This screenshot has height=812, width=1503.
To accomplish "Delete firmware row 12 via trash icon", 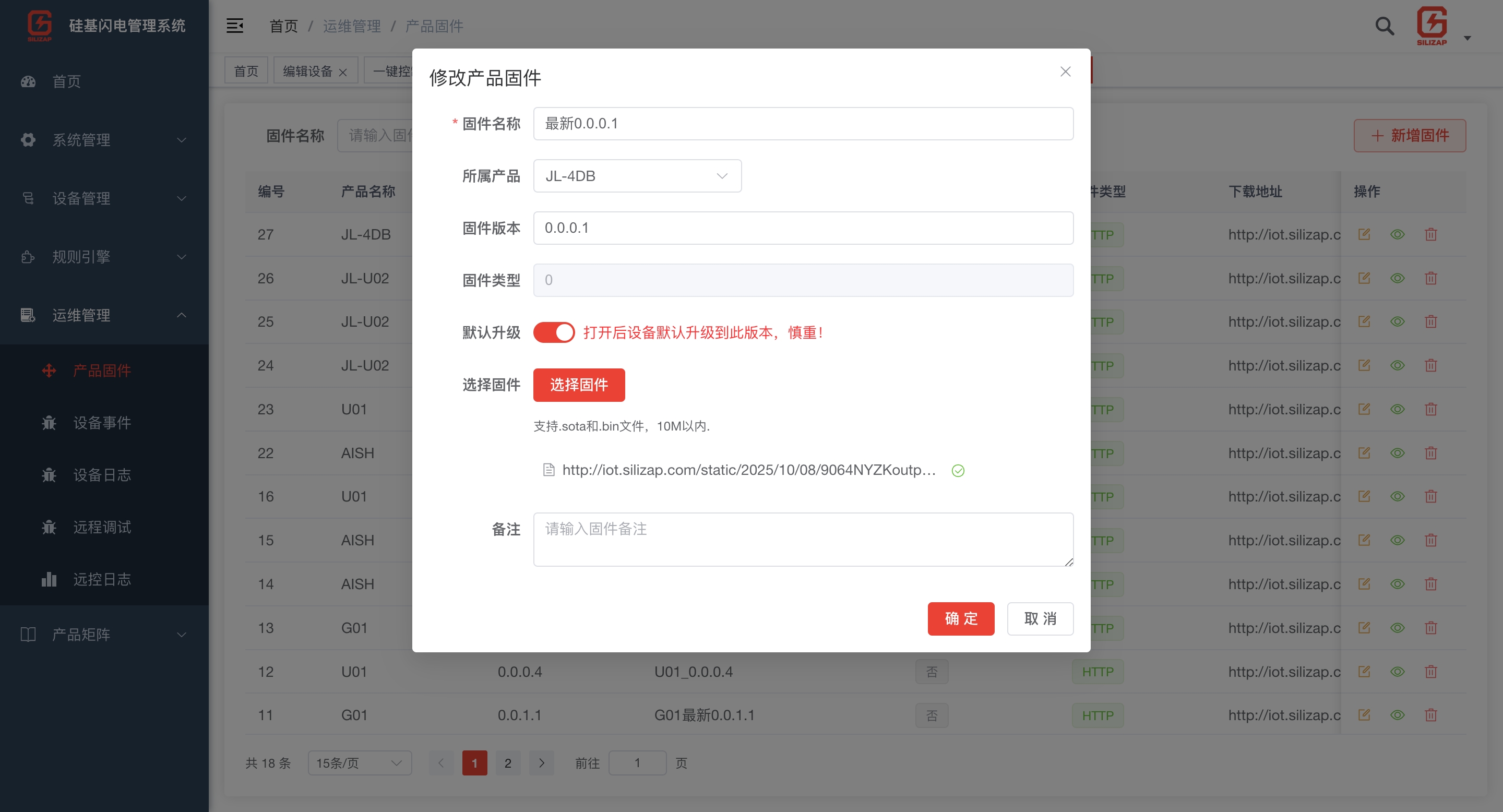I will (1431, 672).
